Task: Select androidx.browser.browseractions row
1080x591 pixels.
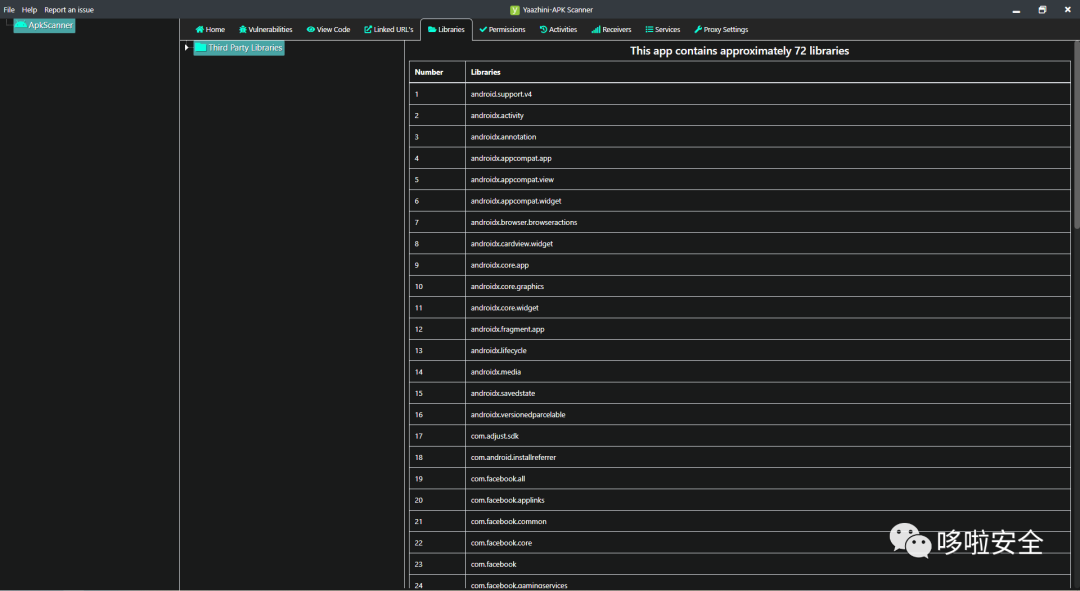Action: click(x=739, y=222)
